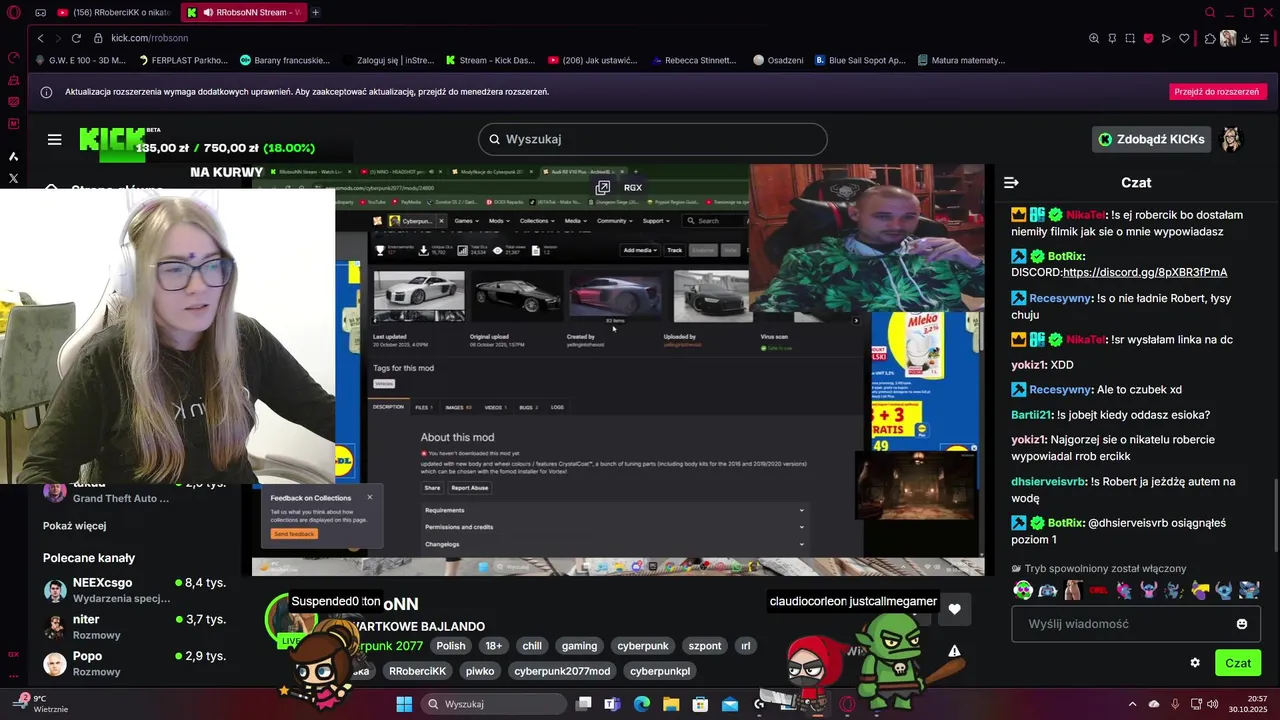Click the zoom magnifier icon in address bar

pos(1093,38)
